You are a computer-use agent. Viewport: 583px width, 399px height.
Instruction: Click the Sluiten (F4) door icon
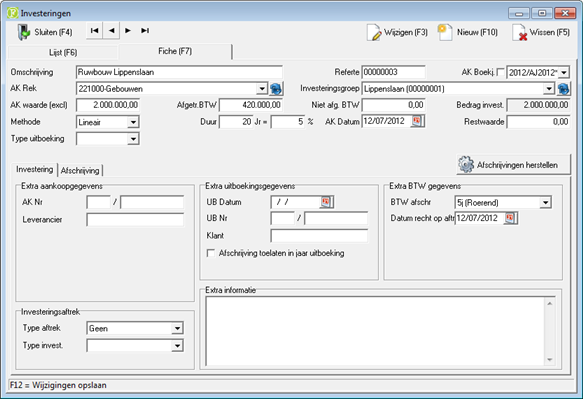pos(23,32)
